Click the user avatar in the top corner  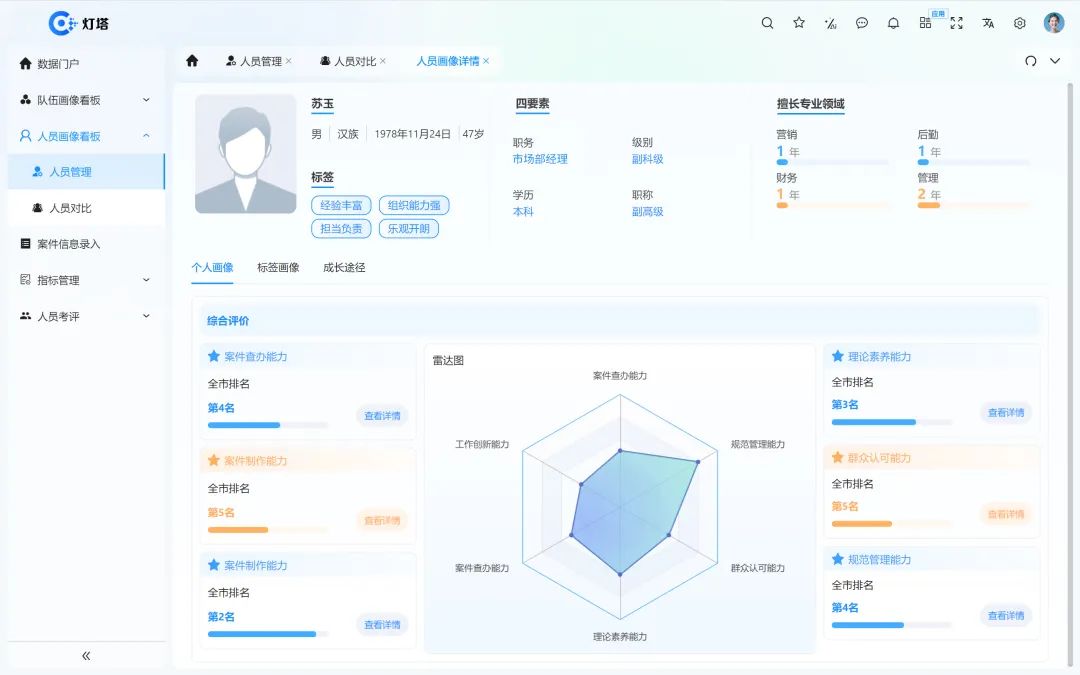click(x=1053, y=22)
